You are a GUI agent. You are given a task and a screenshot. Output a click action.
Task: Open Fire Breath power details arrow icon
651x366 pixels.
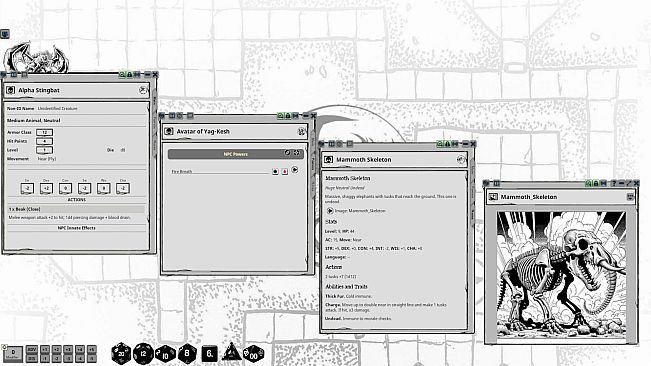pyautogui.click(x=295, y=169)
